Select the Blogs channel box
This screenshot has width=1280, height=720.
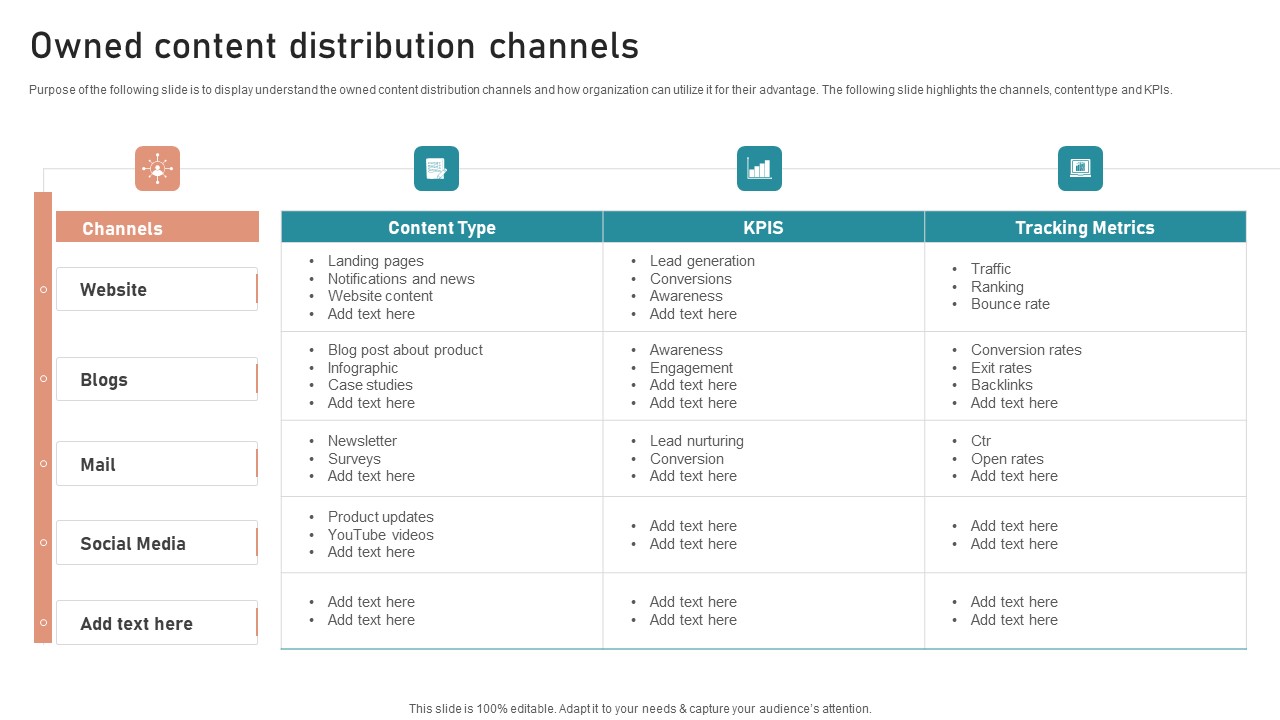(157, 379)
